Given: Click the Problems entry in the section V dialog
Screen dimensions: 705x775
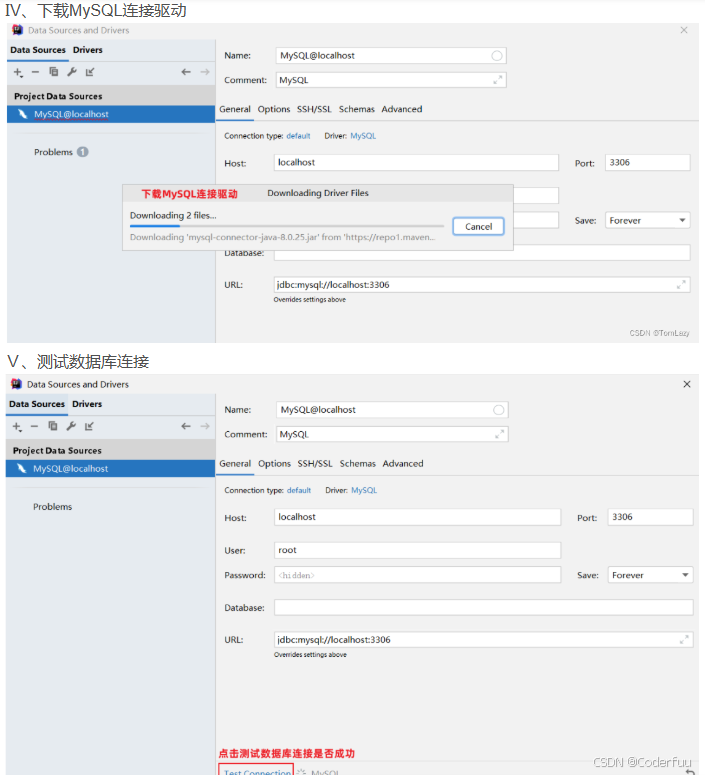Looking at the screenshot, I should click(x=52, y=507).
